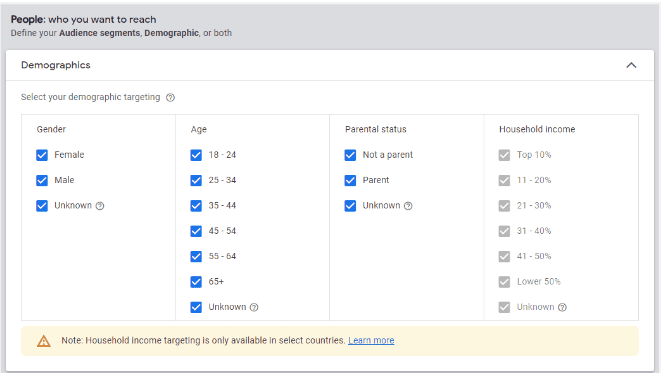Uncheck the Gender Unknown checkbox
662x373 pixels.
(42, 206)
